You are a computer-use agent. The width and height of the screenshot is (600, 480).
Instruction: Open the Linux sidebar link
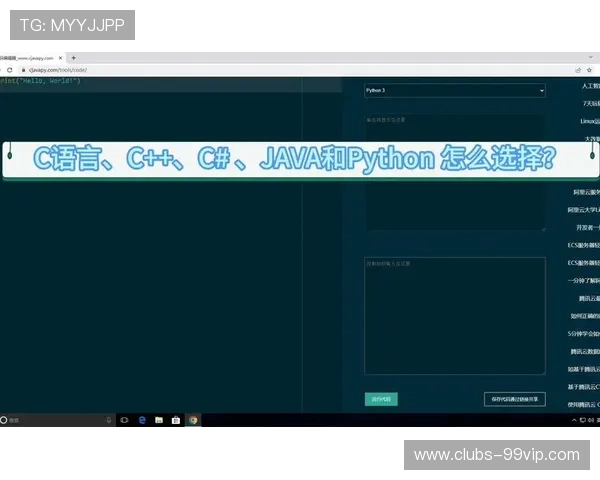[x=590, y=121]
